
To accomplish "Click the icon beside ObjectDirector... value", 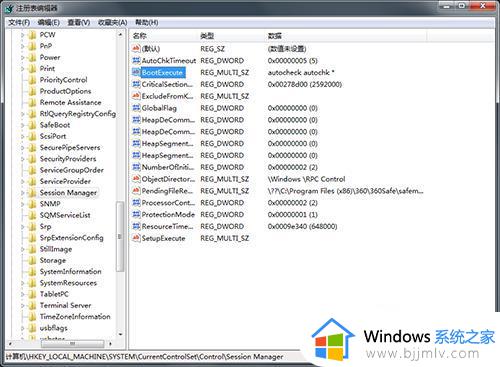I will click(x=136, y=179).
